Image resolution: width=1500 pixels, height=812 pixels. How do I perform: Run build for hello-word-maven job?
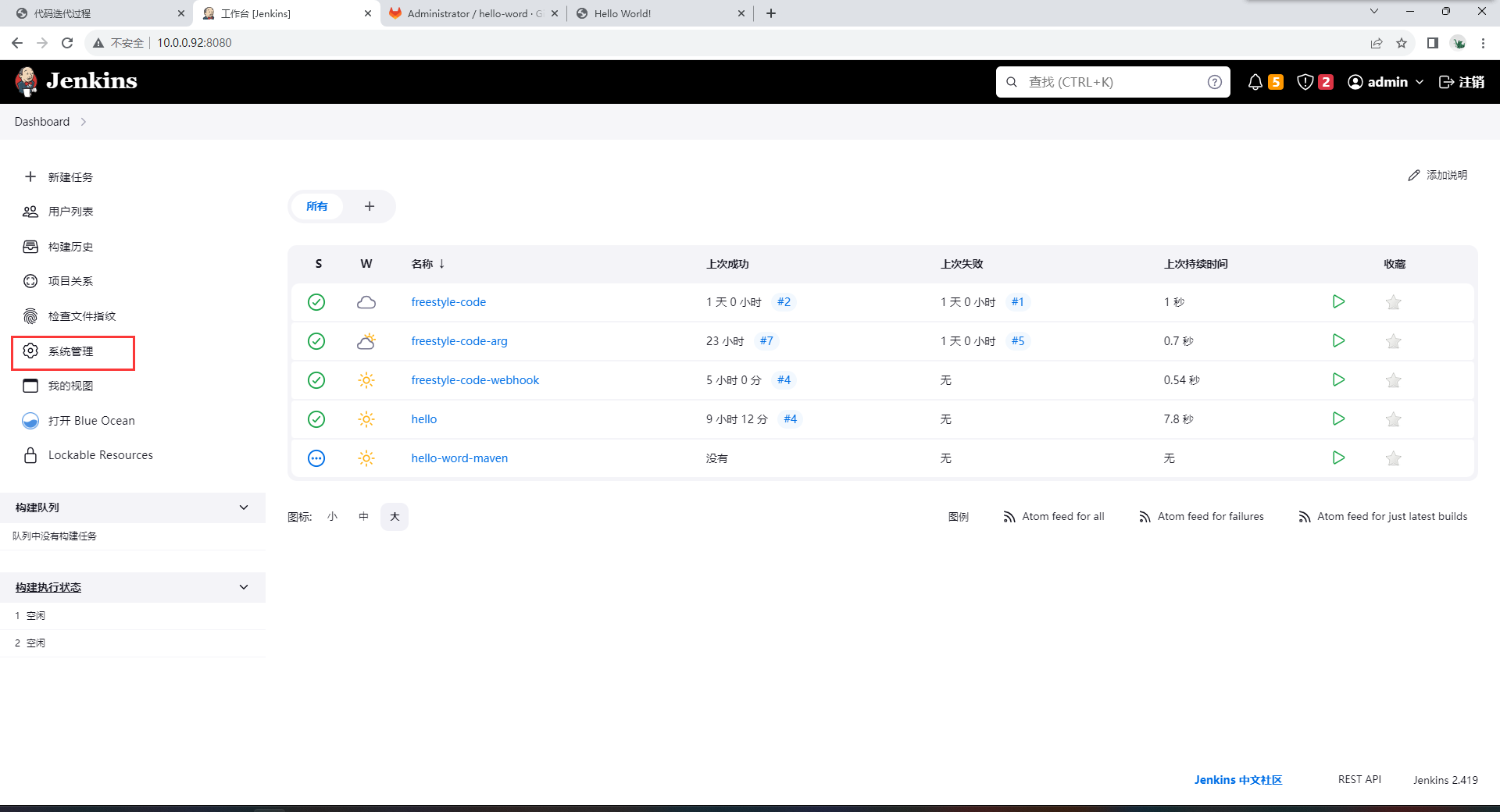click(x=1338, y=458)
